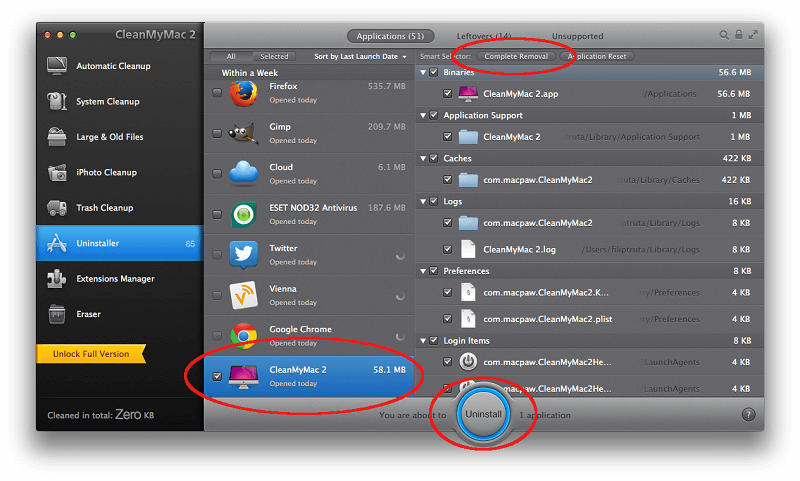
Task: Check the ESET NOD32 Antivirus checkbox
Action: coord(217,214)
